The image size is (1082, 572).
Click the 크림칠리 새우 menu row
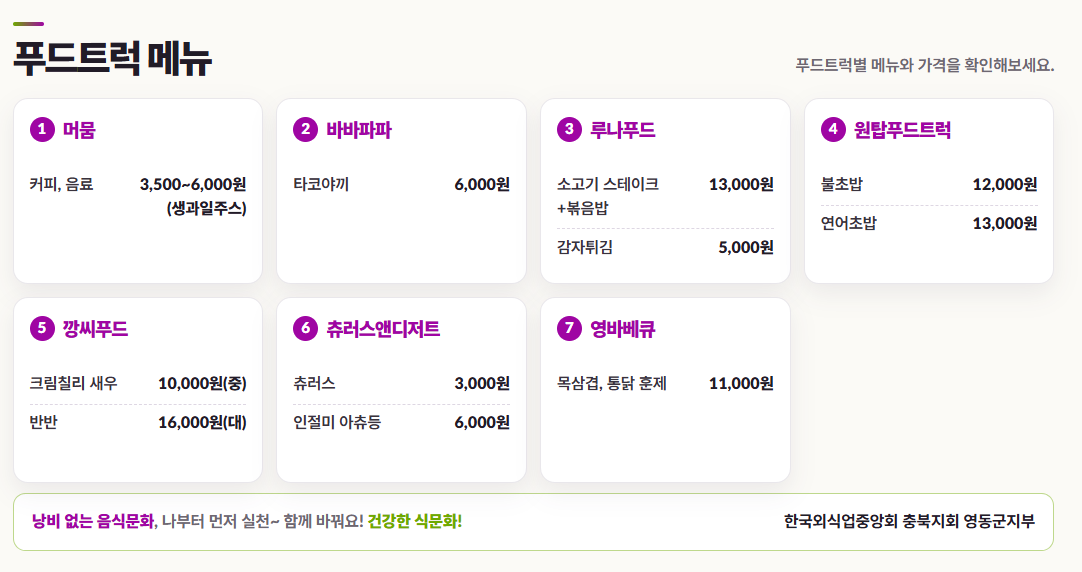point(138,383)
